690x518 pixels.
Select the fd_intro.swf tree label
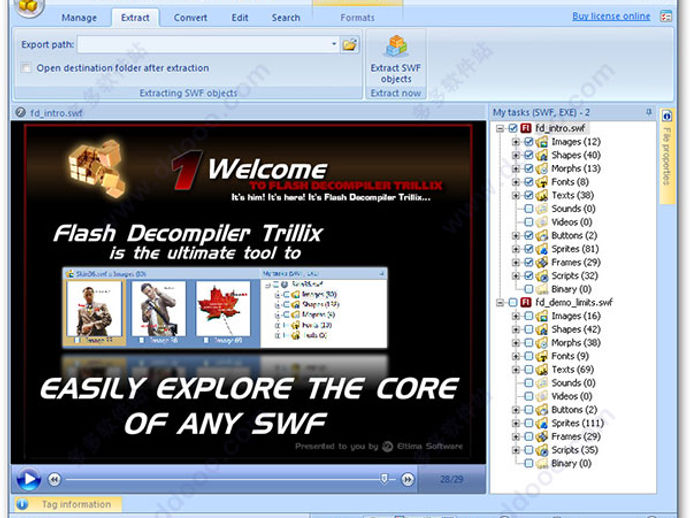click(x=560, y=128)
